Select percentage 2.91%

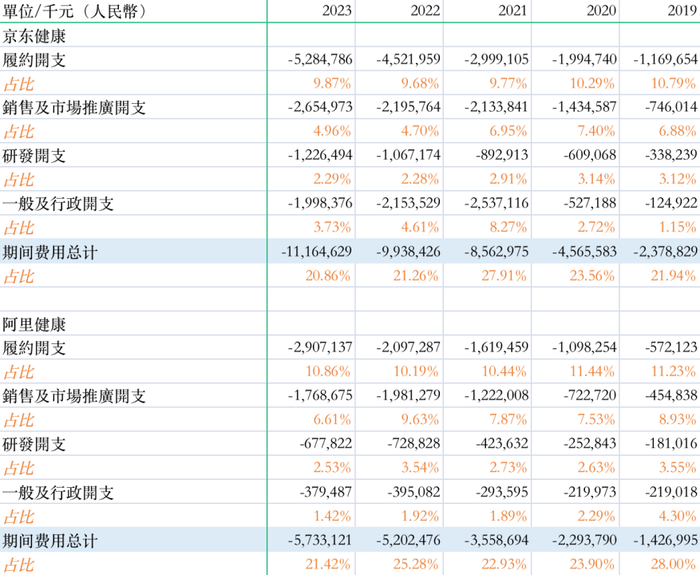pos(508,179)
